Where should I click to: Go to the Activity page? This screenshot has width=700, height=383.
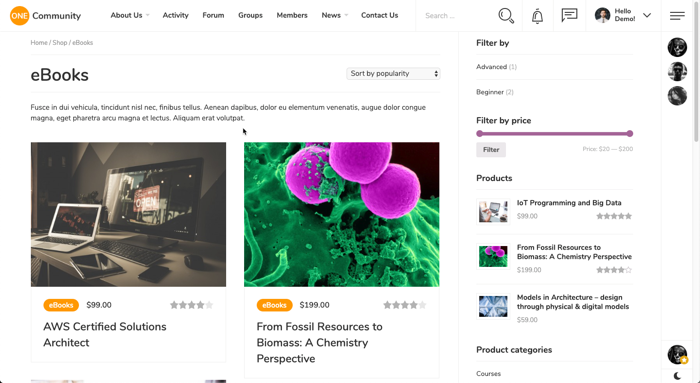(175, 15)
